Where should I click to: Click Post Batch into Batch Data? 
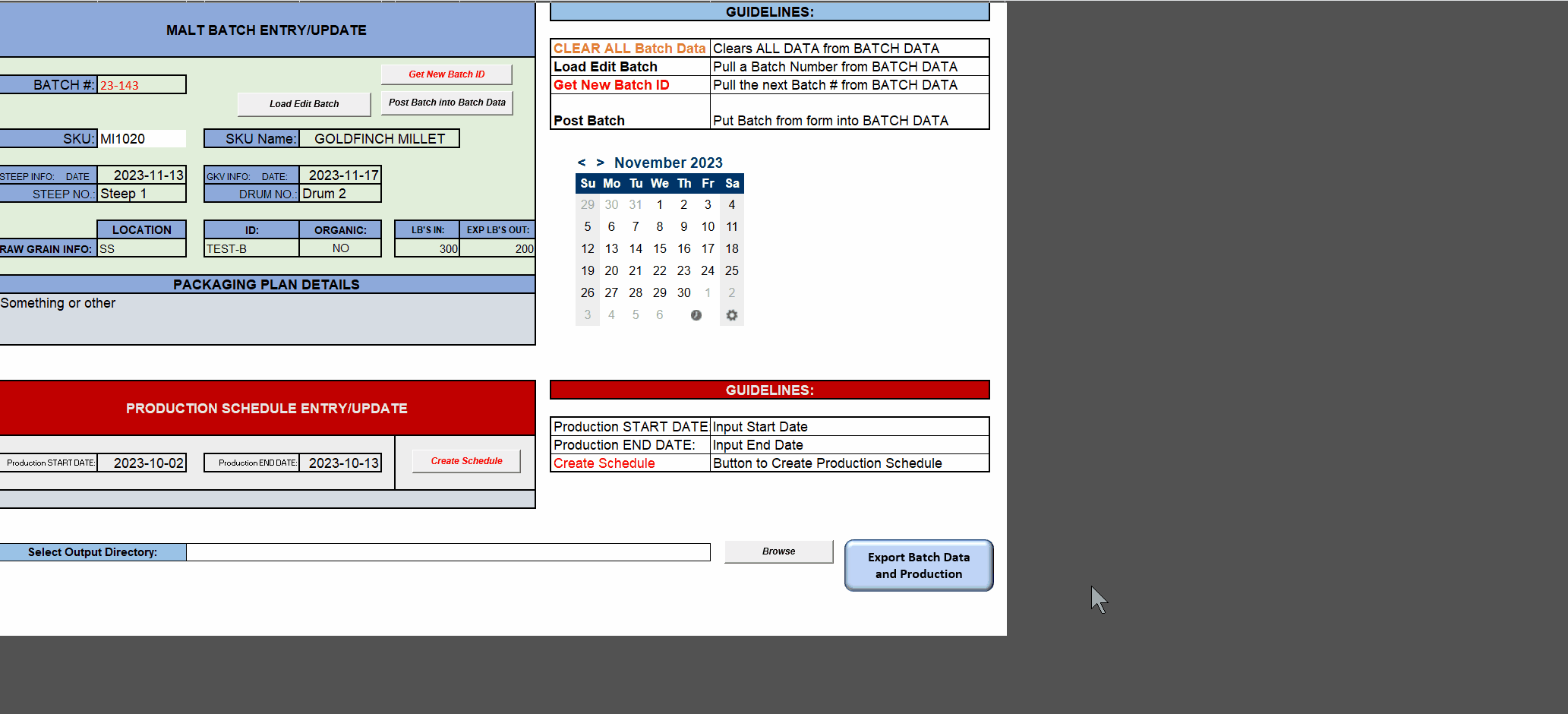446,102
